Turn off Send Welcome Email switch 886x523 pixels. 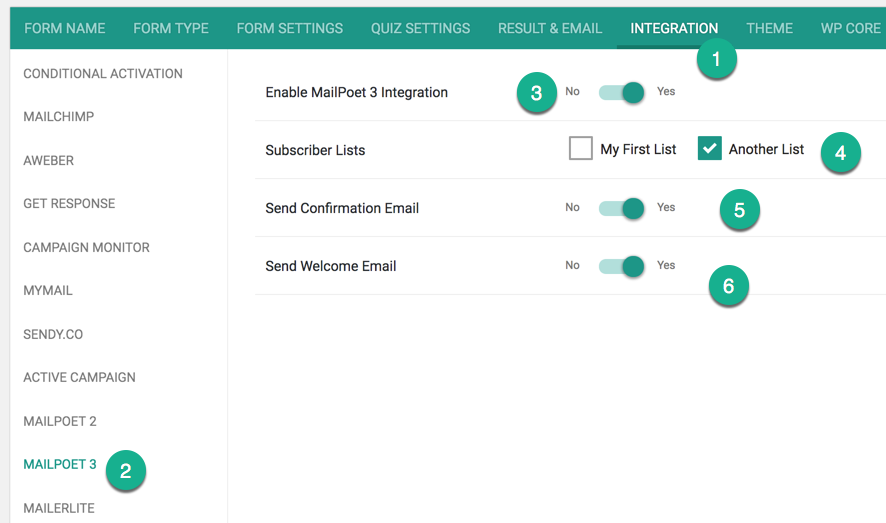622,266
